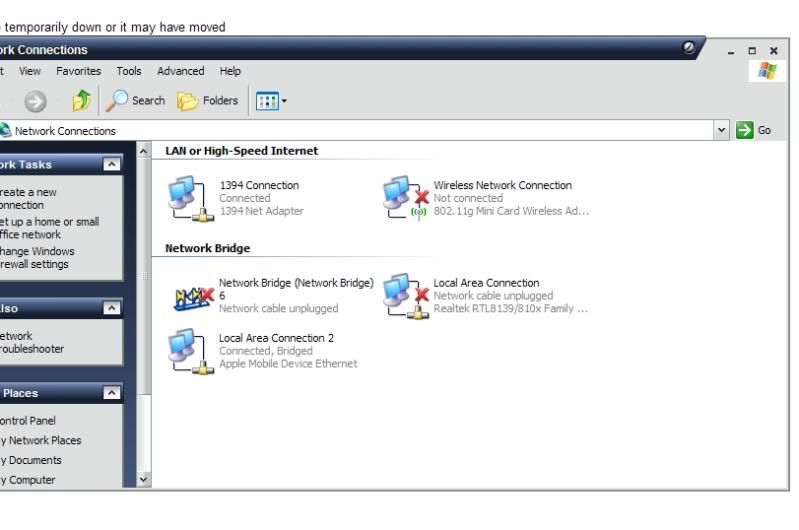Collapse the Network Tasks panel chevron
The width and height of the screenshot is (799, 530).
point(112,164)
